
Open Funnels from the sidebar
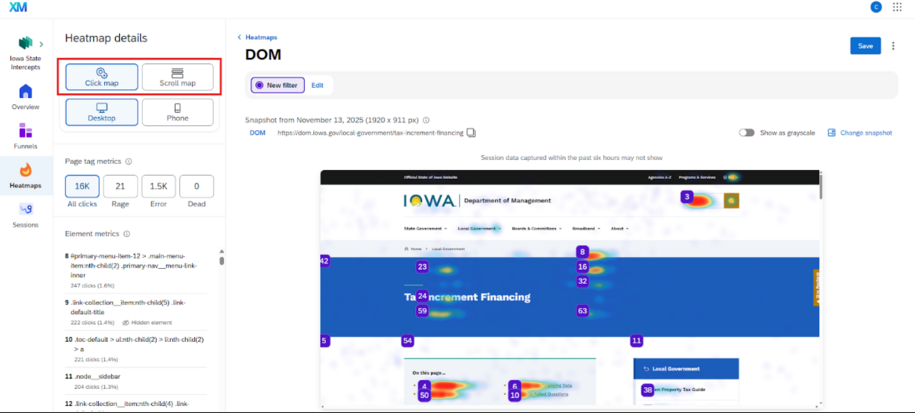(x=26, y=137)
